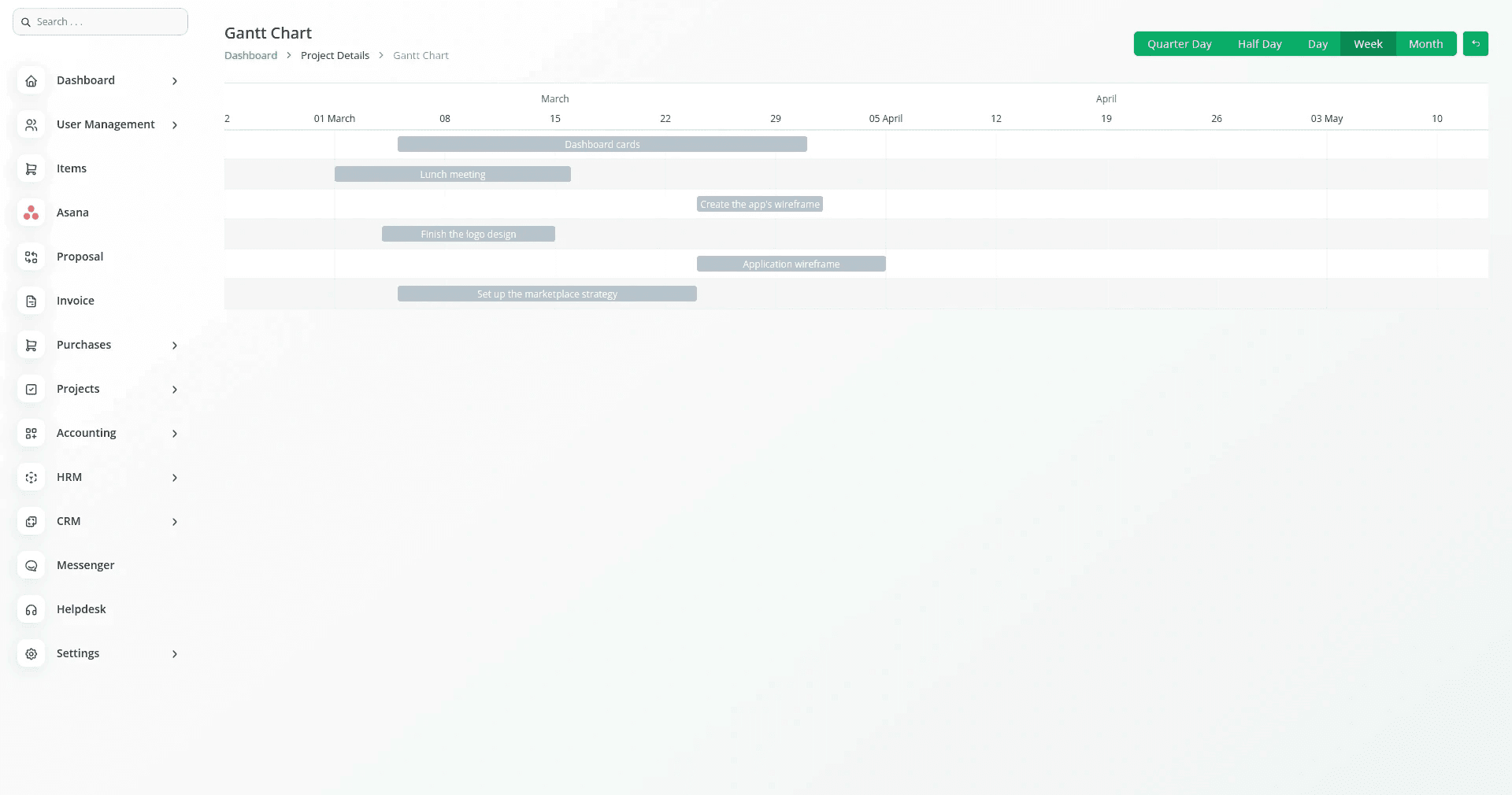Switch to Half Day view
1512x795 pixels.
pyautogui.click(x=1259, y=44)
